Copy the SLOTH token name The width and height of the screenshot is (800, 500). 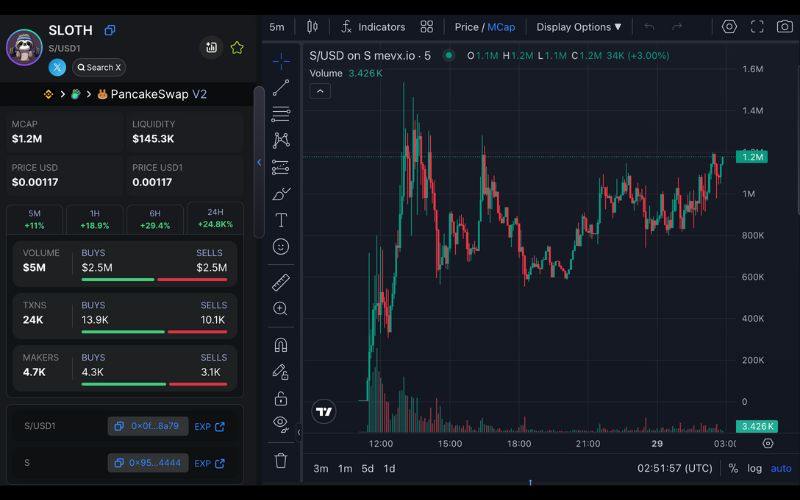pyautogui.click(x=110, y=30)
